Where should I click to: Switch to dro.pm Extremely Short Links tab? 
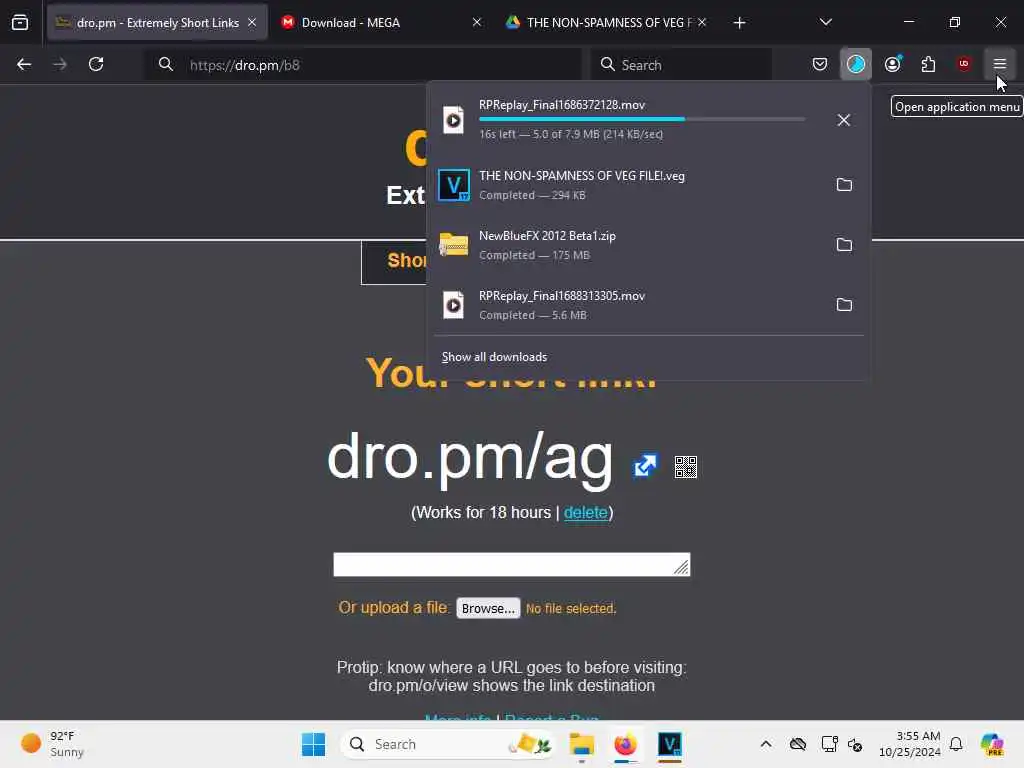tap(157, 23)
